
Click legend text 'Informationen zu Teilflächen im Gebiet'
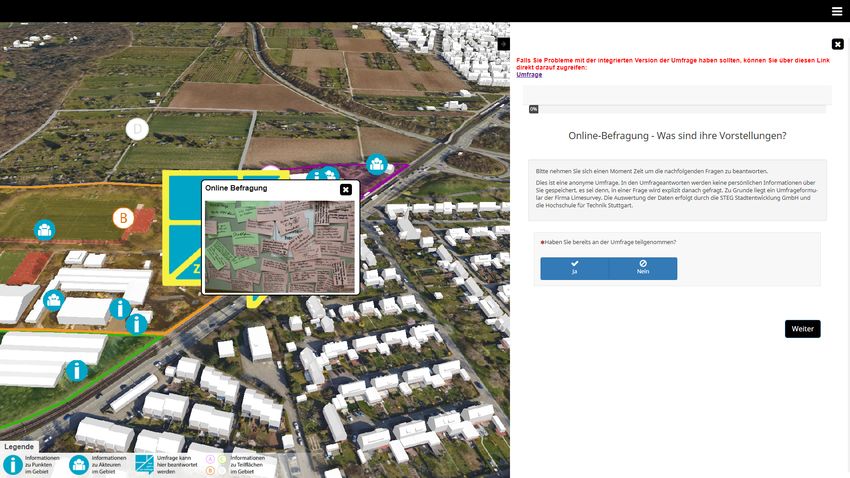[x=248, y=465]
